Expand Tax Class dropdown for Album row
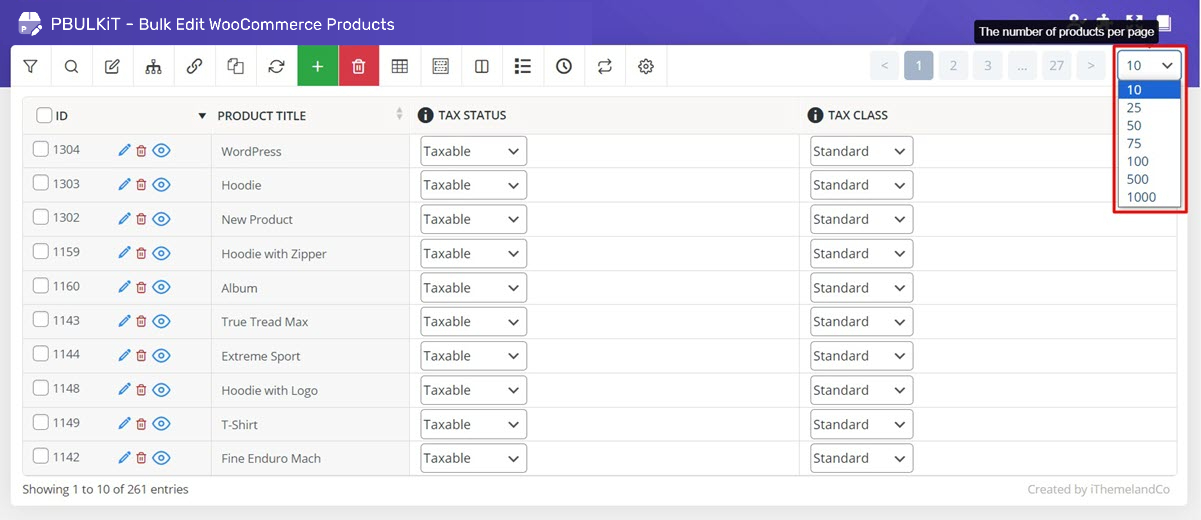1201x520 pixels. tap(861, 288)
